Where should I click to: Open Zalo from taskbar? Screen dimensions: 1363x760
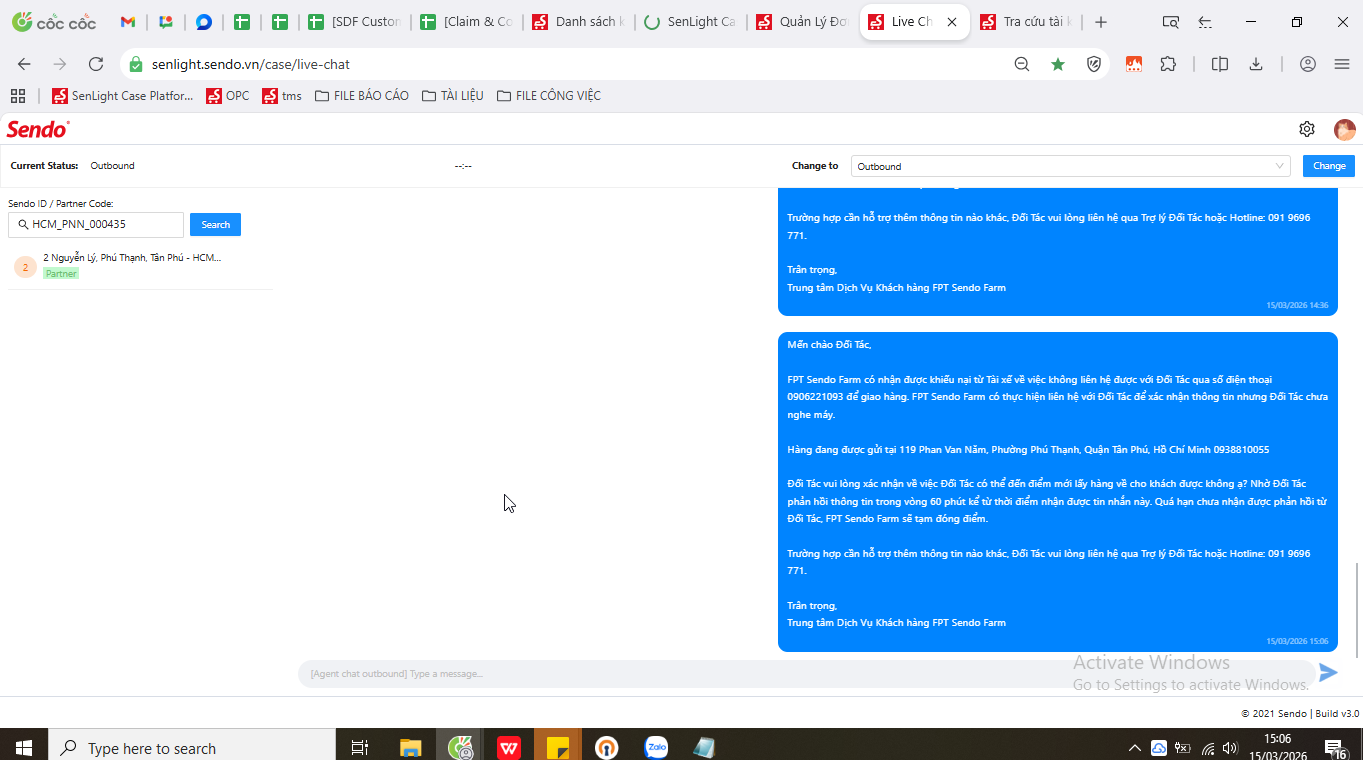(x=656, y=747)
